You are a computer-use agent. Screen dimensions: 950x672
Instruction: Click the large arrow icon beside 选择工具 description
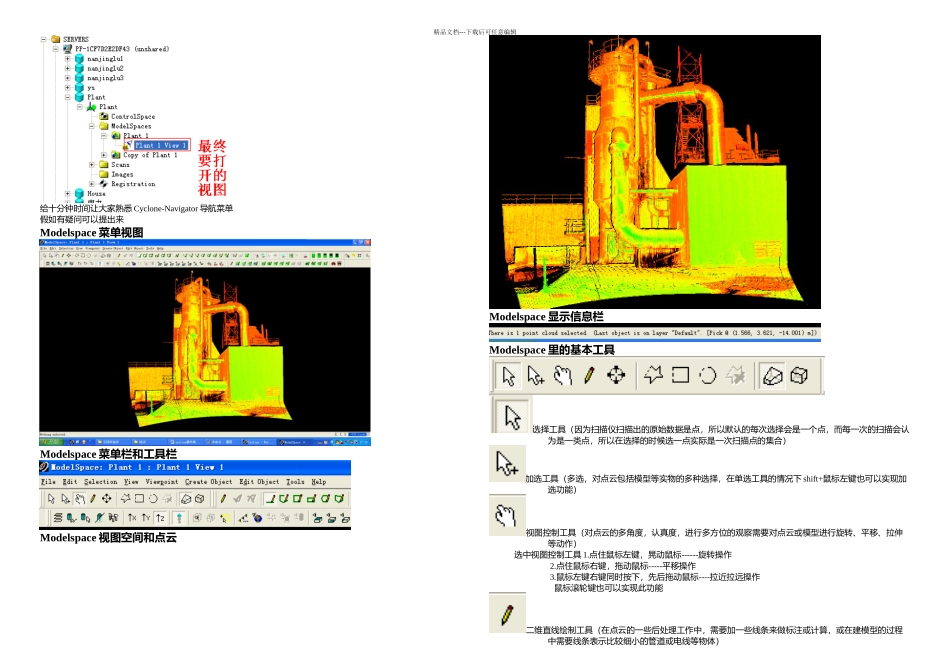pyautogui.click(x=513, y=417)
